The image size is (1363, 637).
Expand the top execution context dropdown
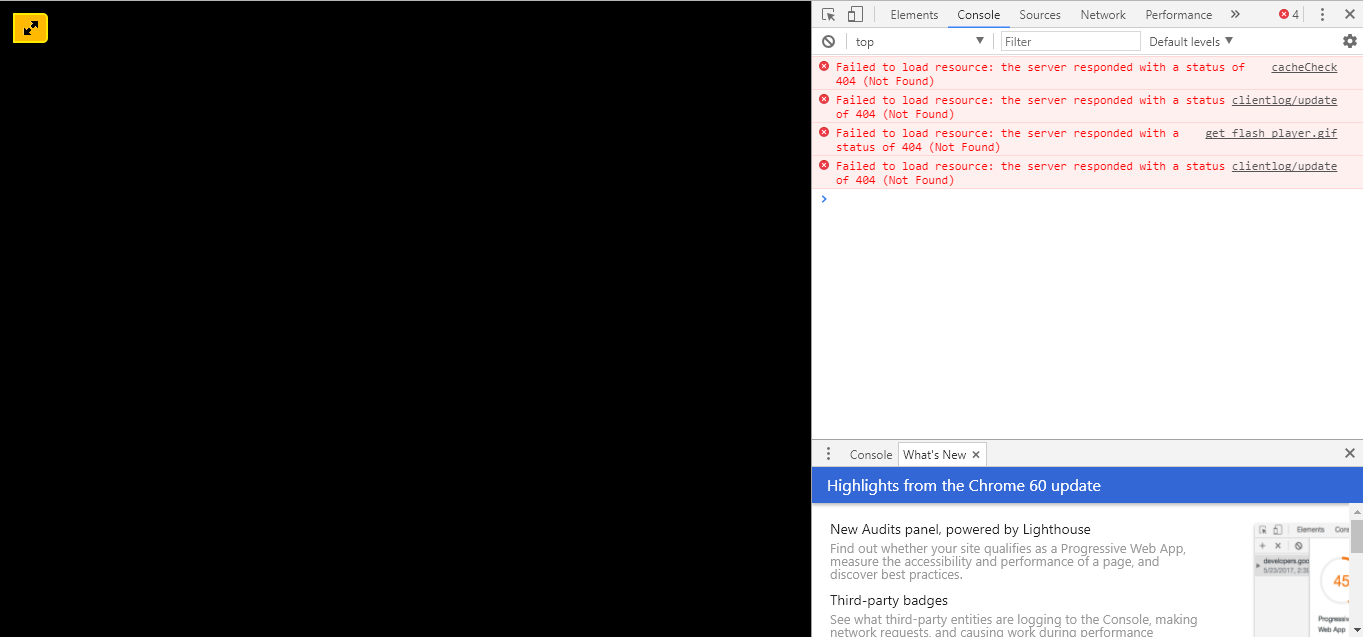920,41
